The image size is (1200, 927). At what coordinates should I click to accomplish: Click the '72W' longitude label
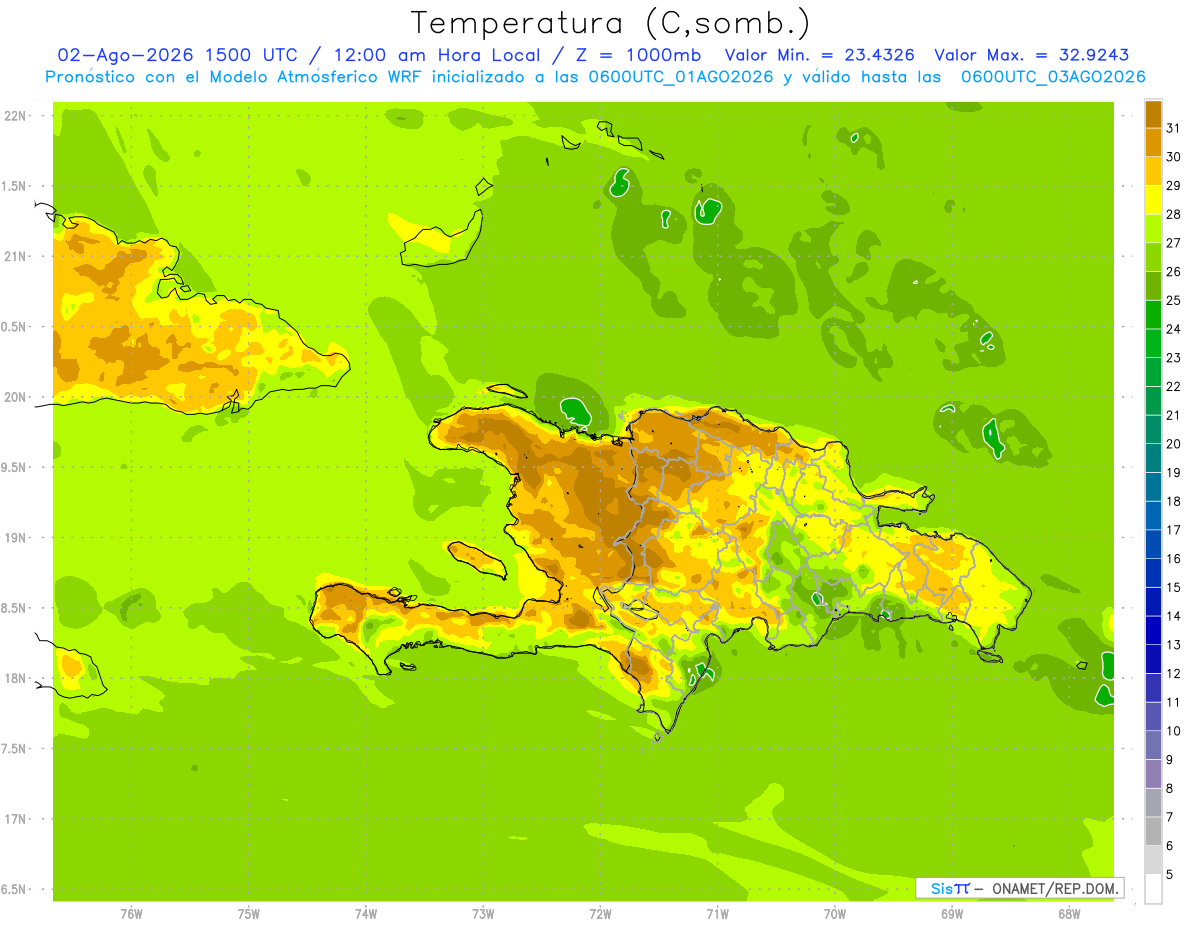pos(600,914)
